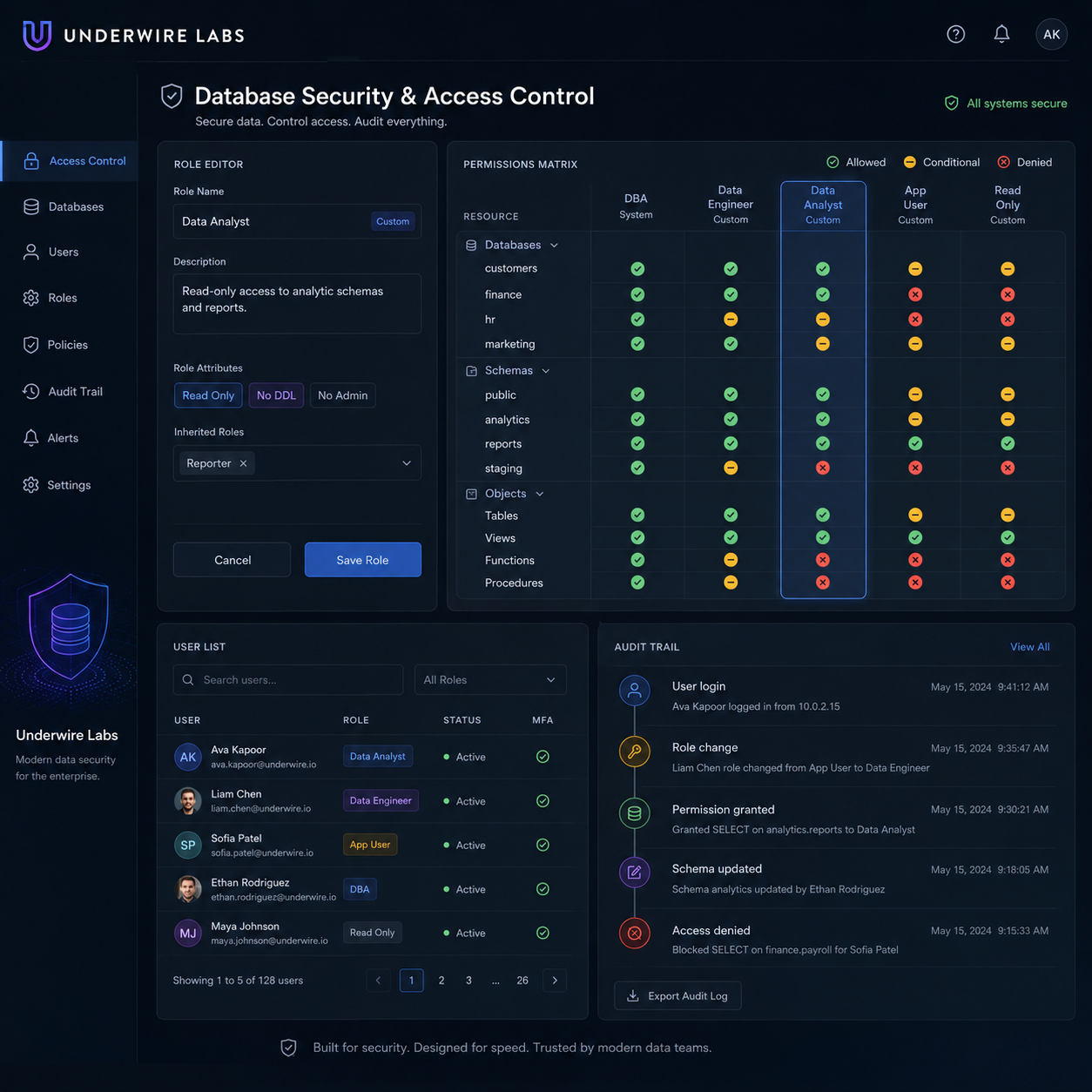Click the shield icon beside the page title
Viewport: 1092px width, 1092px height.
pos(172,96)
